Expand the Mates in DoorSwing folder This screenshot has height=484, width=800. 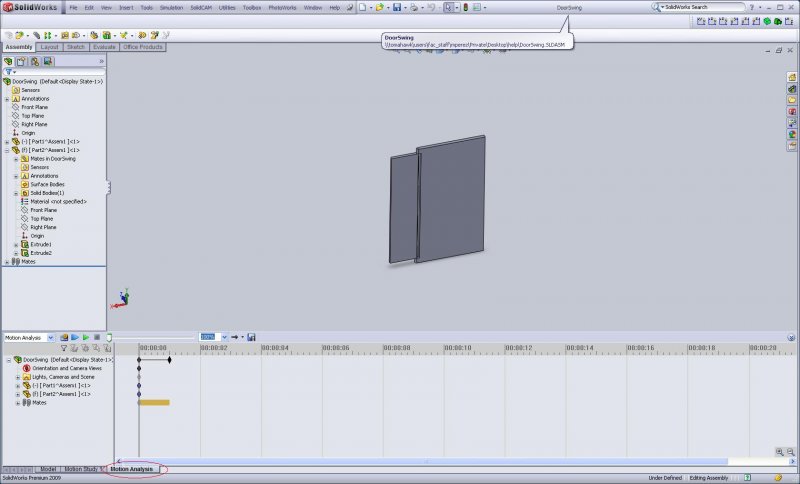(x=16, y=159)
